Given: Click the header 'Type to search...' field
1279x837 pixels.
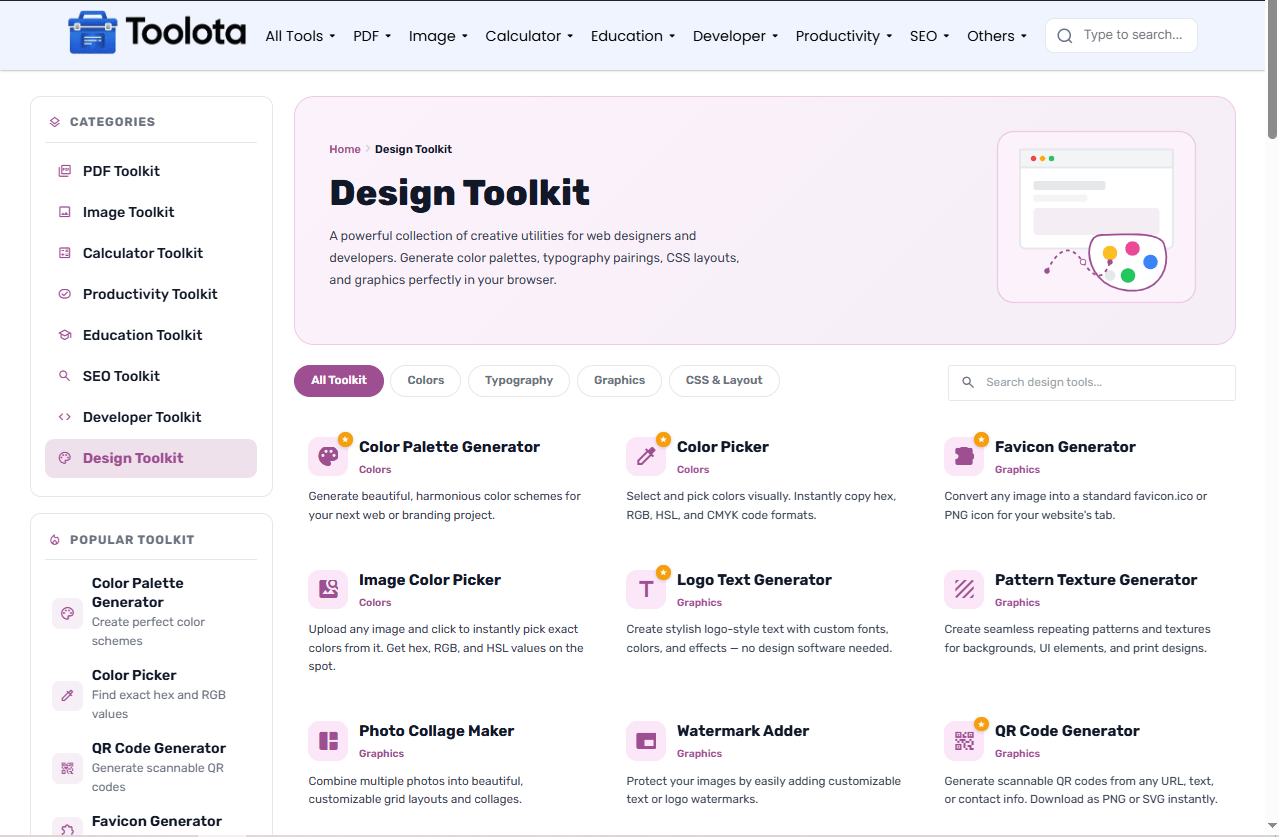Looking at the screenshot, I should tap(1121, 36).
